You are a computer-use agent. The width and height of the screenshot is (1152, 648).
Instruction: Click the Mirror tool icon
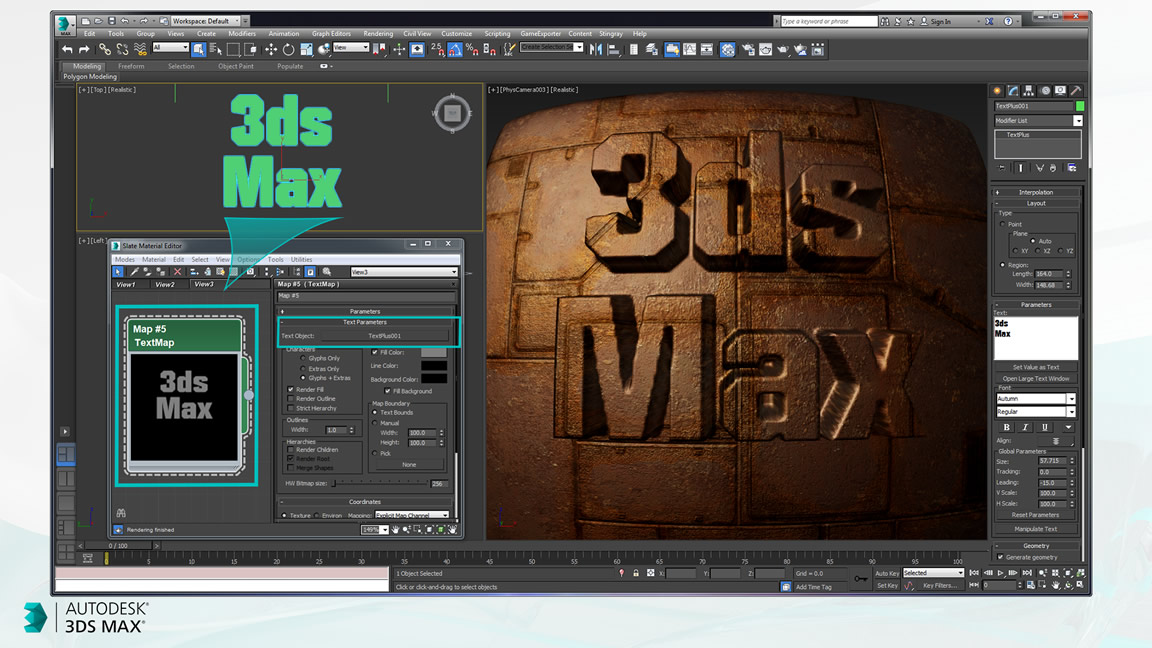point(595,49)
